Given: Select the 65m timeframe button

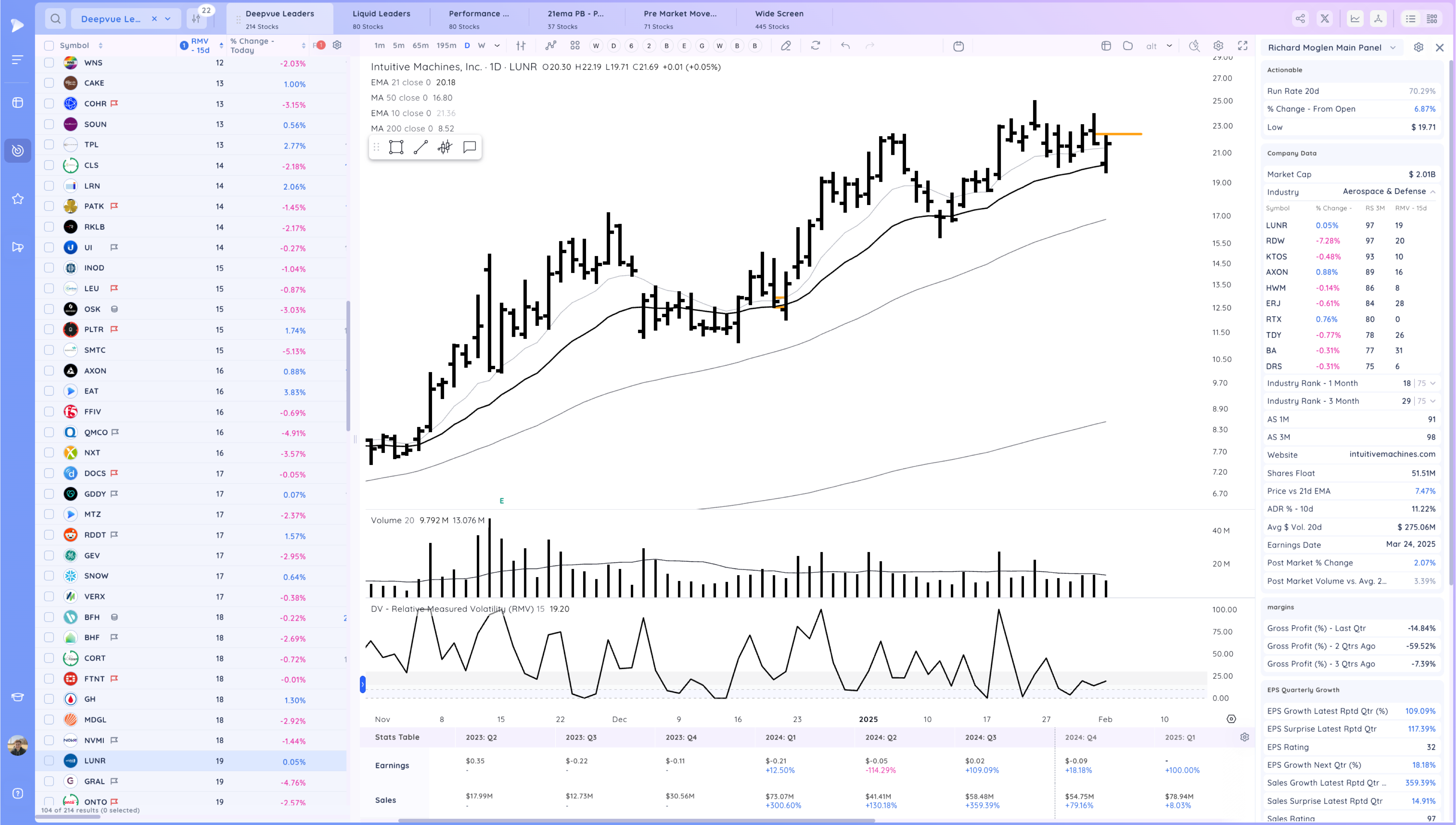Looking at the screenshot, I should [420, 46].
